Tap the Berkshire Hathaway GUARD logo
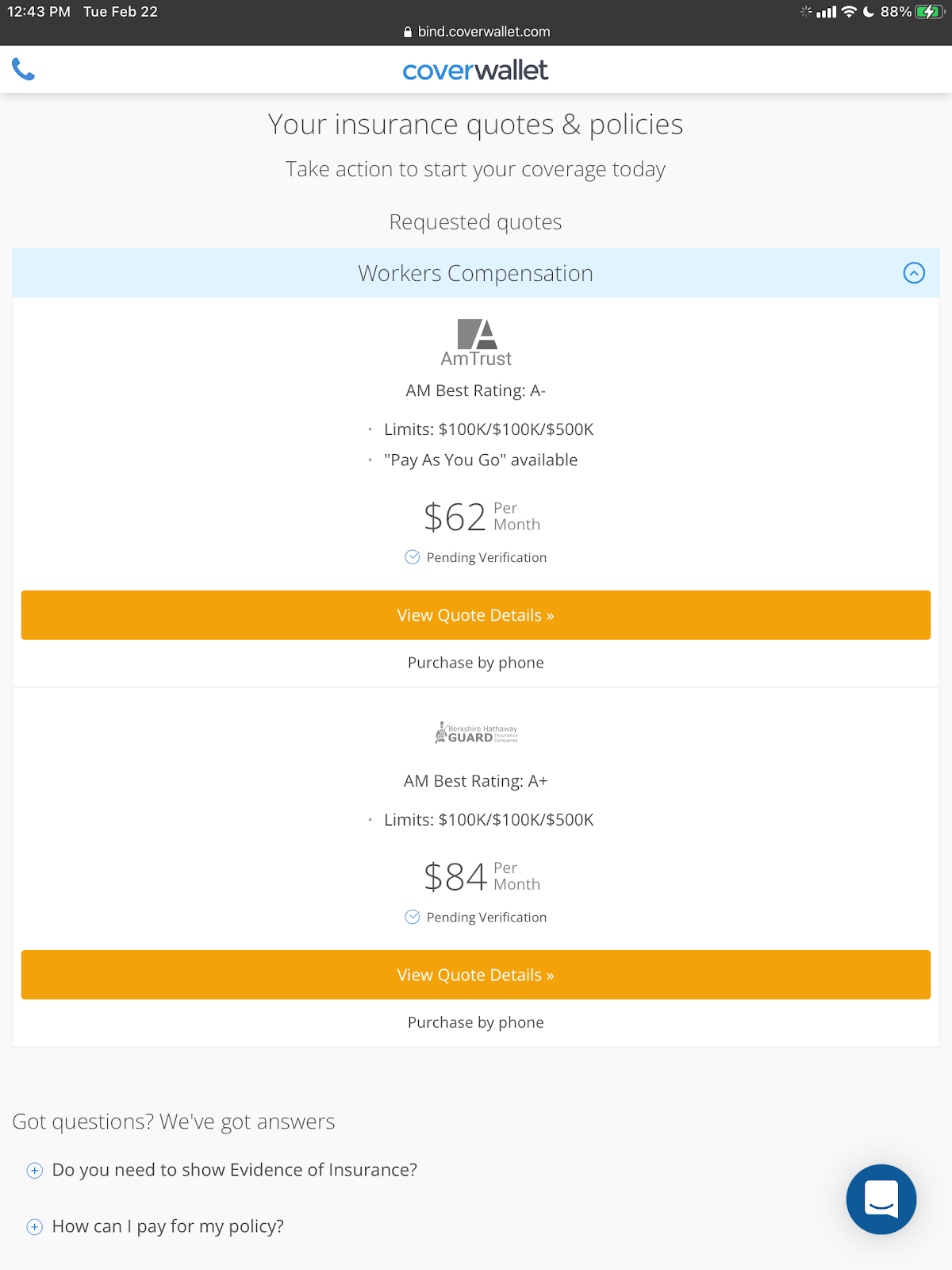952x1270 pixels. click(x=476, y=733)
